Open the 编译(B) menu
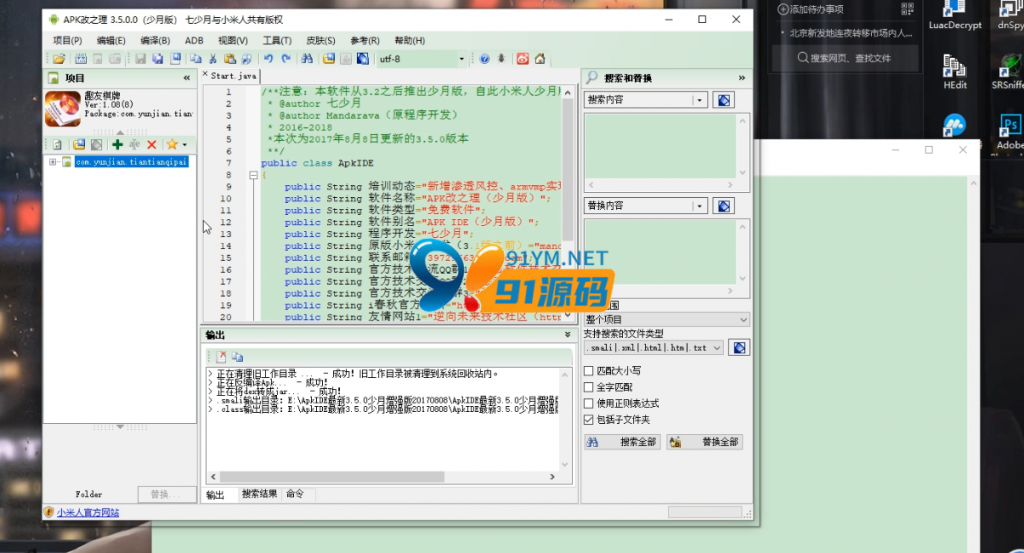The image size is (1024, 553). point(155,40)
